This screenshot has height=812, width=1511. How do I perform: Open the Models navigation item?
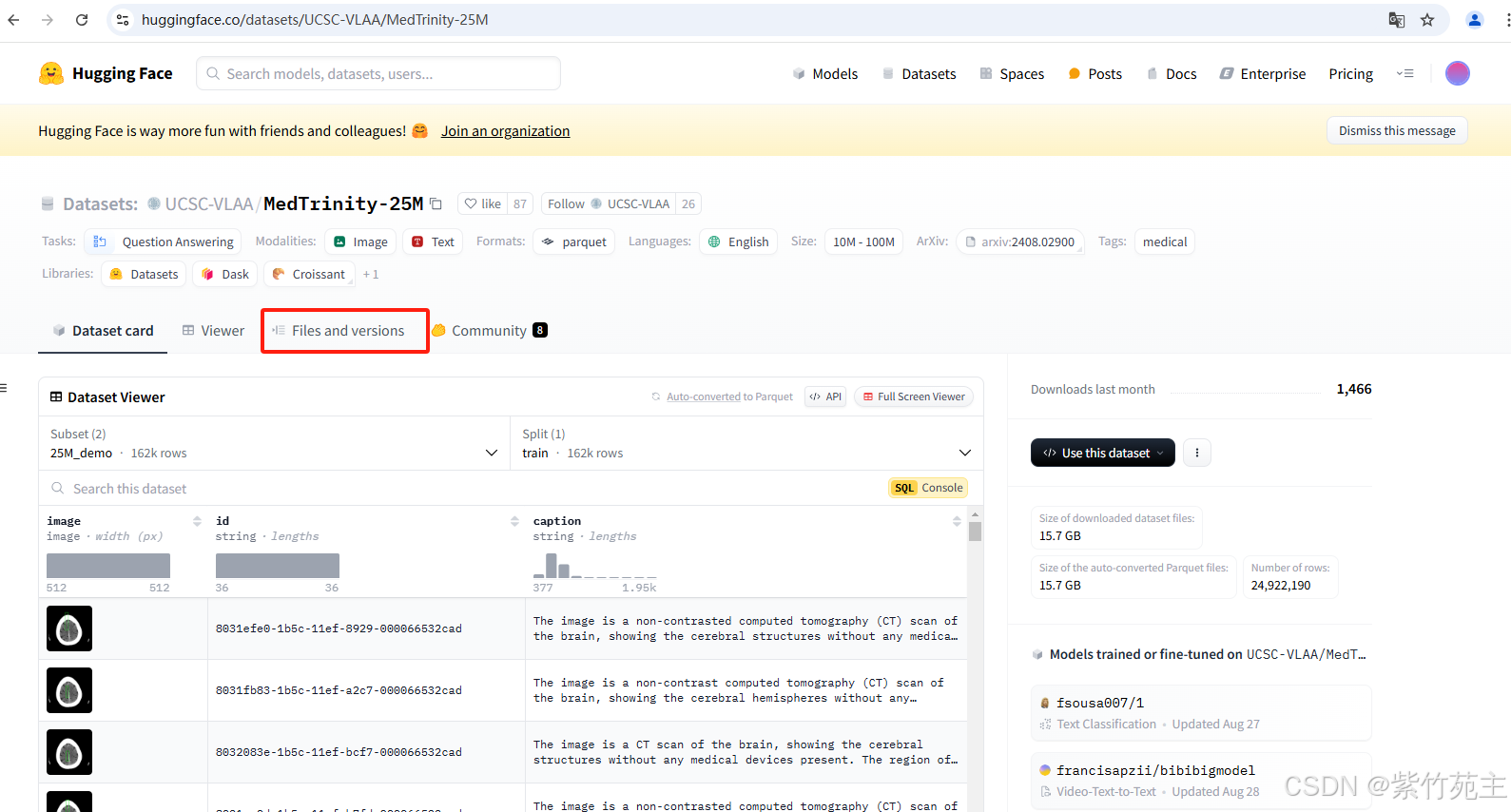click(x=825, y=73)
